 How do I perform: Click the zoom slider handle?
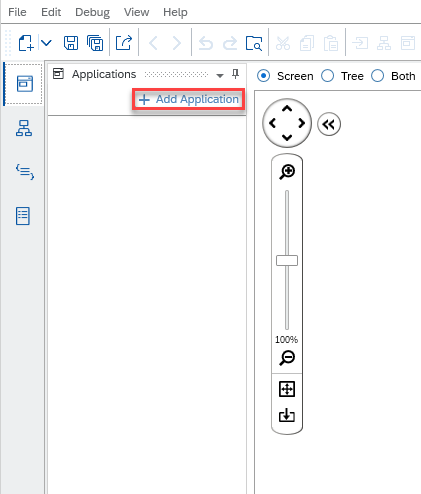(287, 260)
